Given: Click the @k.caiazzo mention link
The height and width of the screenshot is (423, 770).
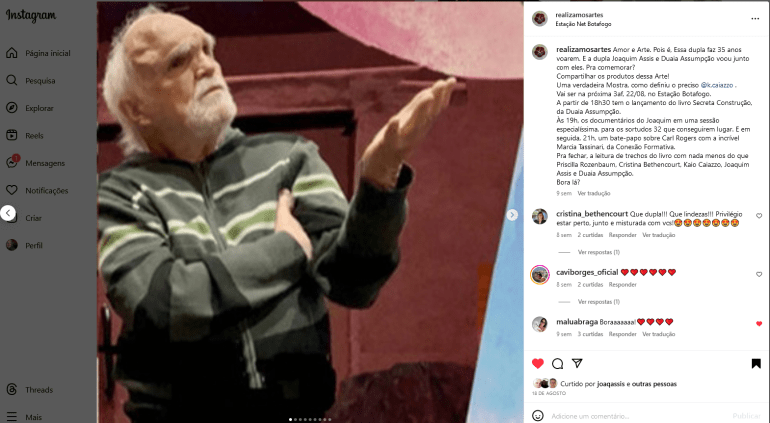Looking at the screenshot, I should (716, 85).
